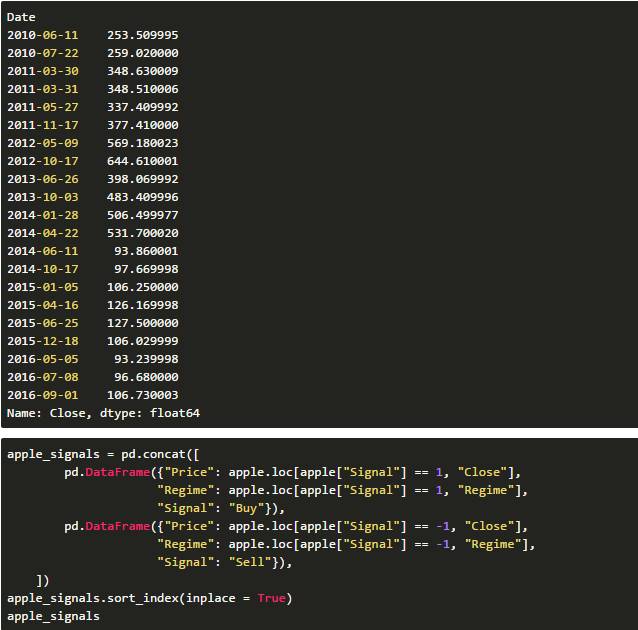Click the "Name: Close, dtype: float64" line
Screen dimensions: 638x630
(103, 413)
